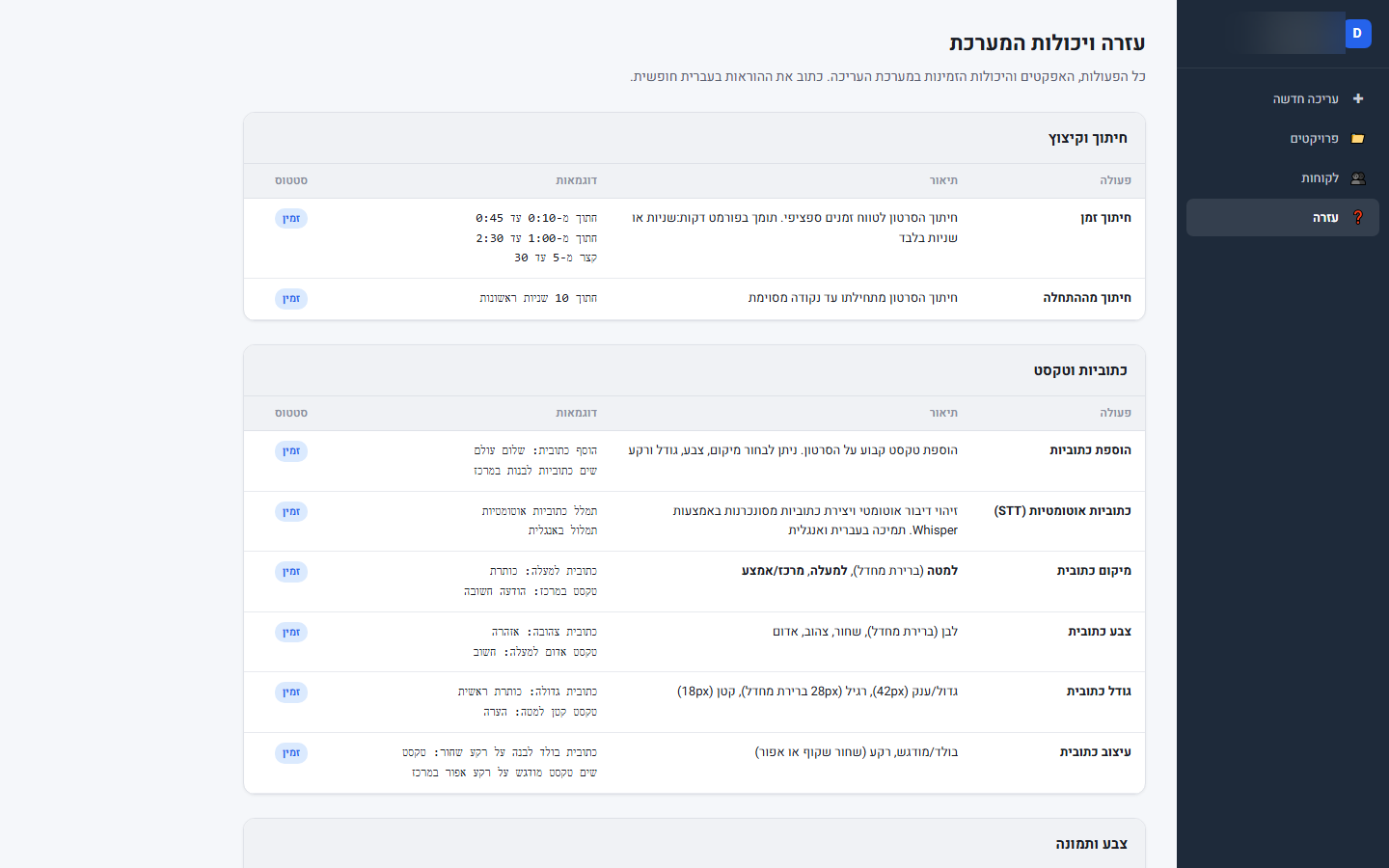The height and width of the screenshot is (868, 1389).
Task: Click the דוגמאות column header in חיתוך וקיצוץ table
Action: tap(576, 180)
